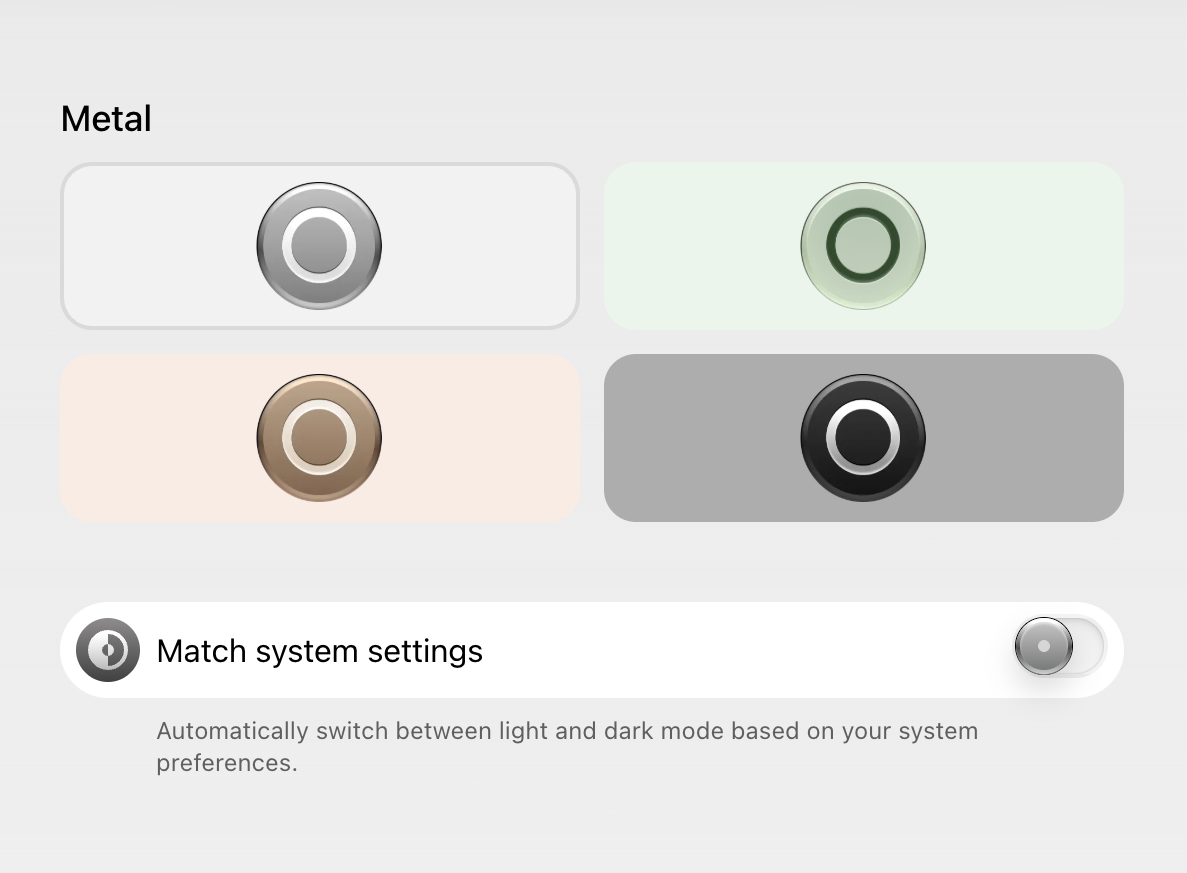
Task: Toggle the switch next to Match system settings
Action: 1058,649
